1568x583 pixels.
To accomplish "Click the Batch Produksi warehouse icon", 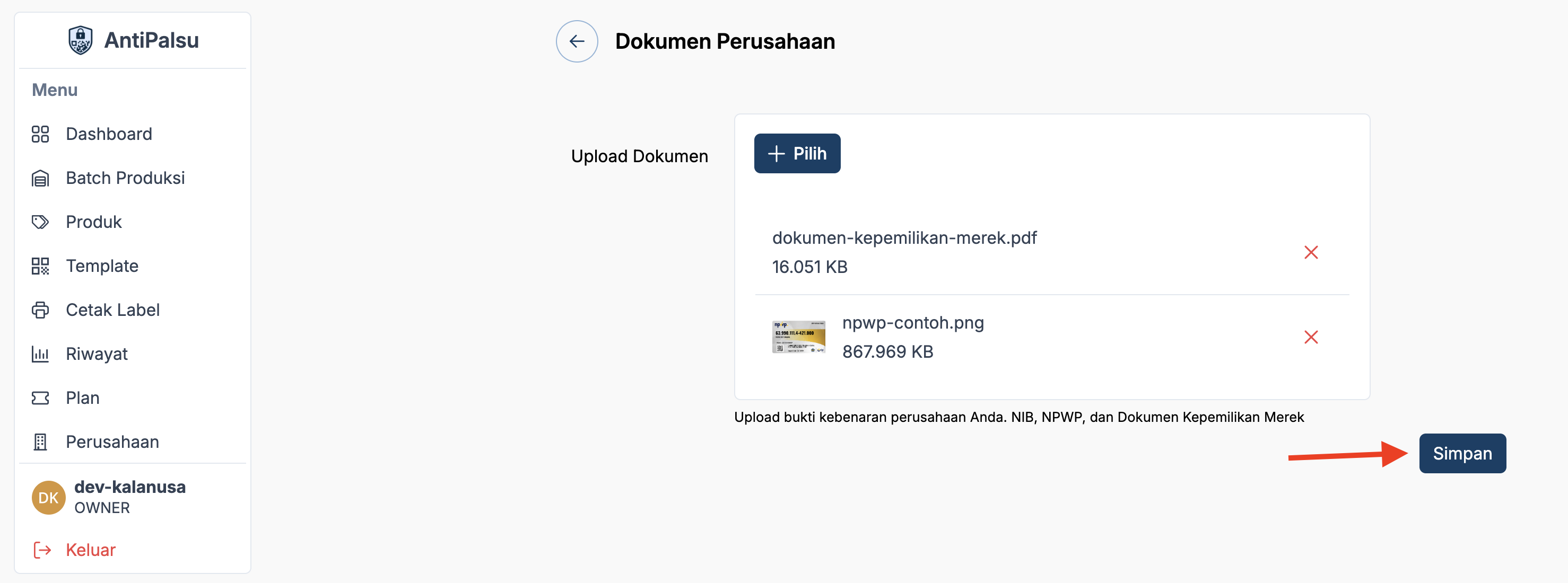I will click(40, 178).
